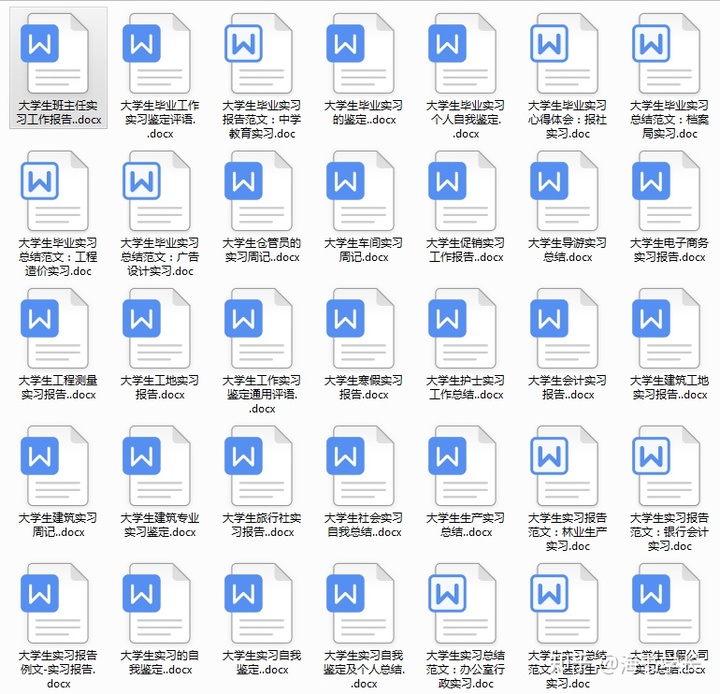Viewport: 720px width, 694px height.
Task: Click the 大学生仓管员的实习周记 docx icon
Action: click(261, 191)
